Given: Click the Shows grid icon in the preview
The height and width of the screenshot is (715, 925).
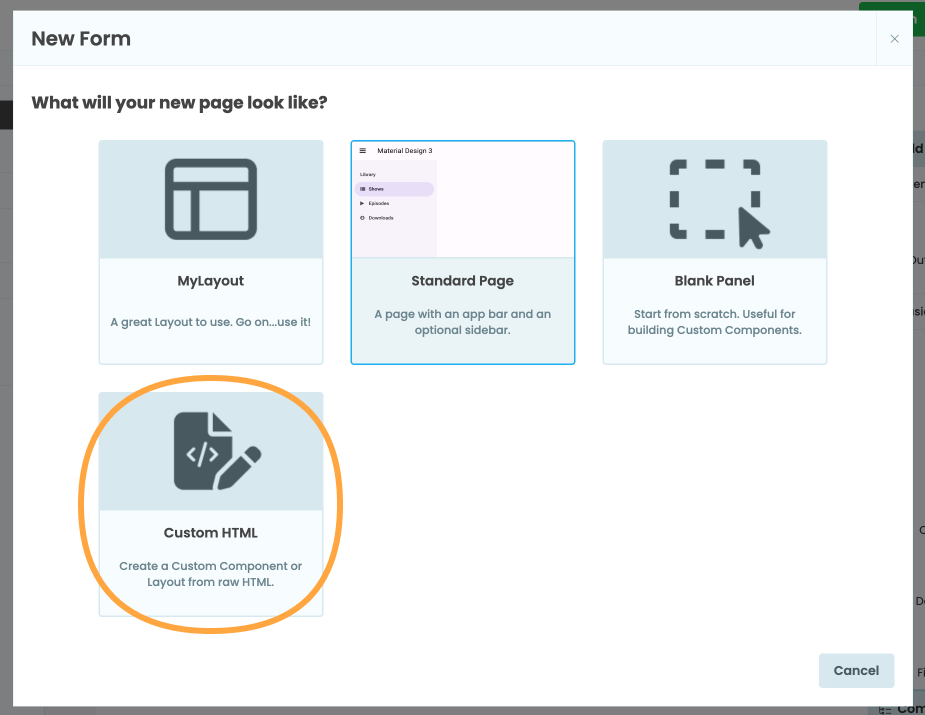Looking at the screenshot, I should click(x=363, y=189).
